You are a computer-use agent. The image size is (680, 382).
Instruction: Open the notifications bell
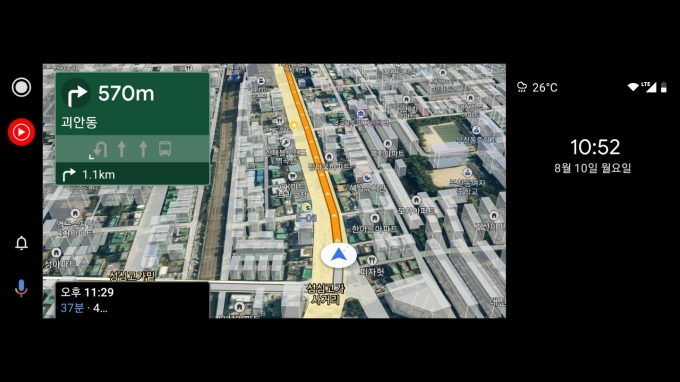tap(21, 243)
